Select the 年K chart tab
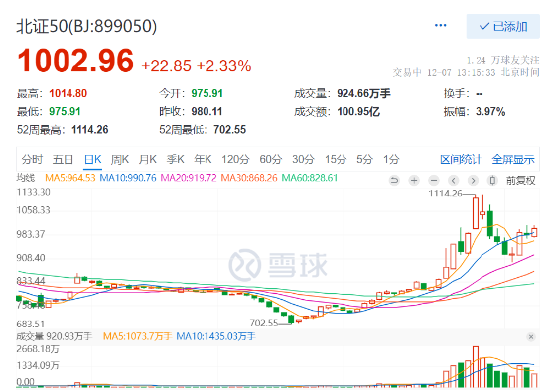Image resolution: width=550 pixels, height=391 pixels. click(x=203, y=160)
